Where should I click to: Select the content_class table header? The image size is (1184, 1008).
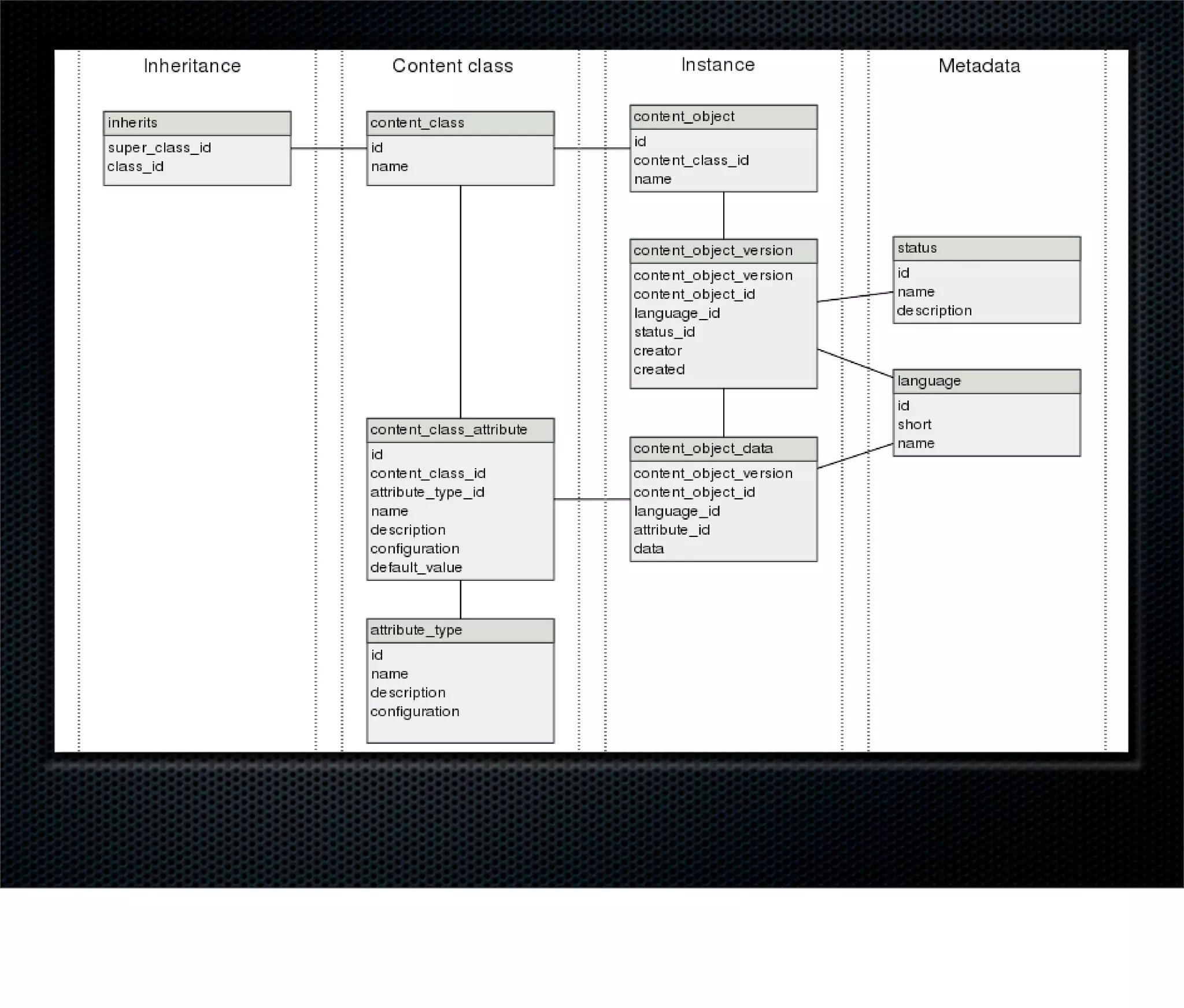tap(460, 123)
